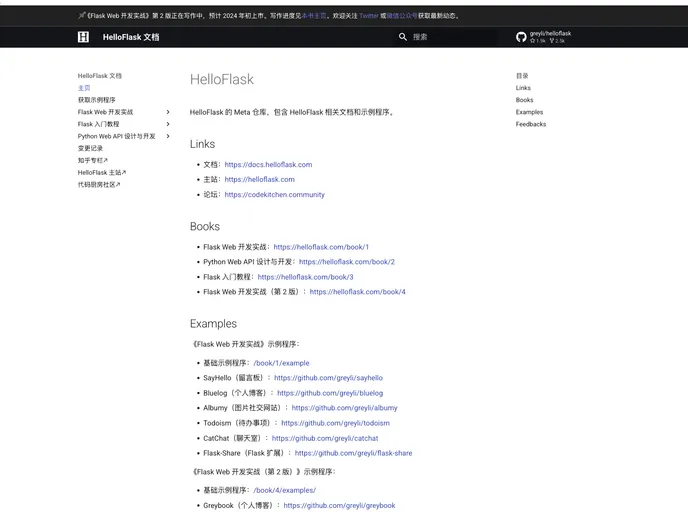Expand Flask Web 开发实战 sidebar chevron
Image resolution: width=688 pixels, height=512 pixels.
coord(168,112)
